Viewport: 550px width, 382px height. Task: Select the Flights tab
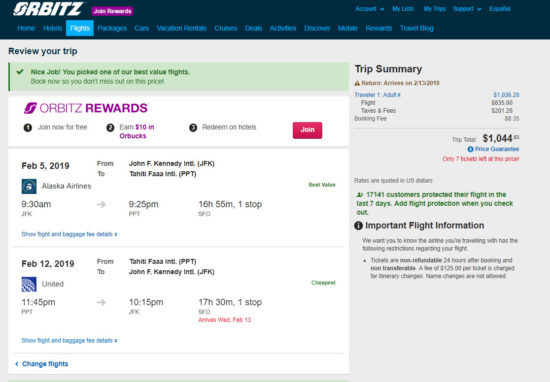pyautogui.click(x=80, y=28)
